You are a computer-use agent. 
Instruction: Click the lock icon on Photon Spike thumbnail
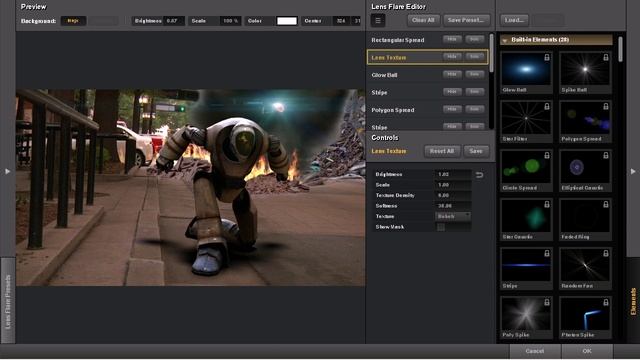606,302
